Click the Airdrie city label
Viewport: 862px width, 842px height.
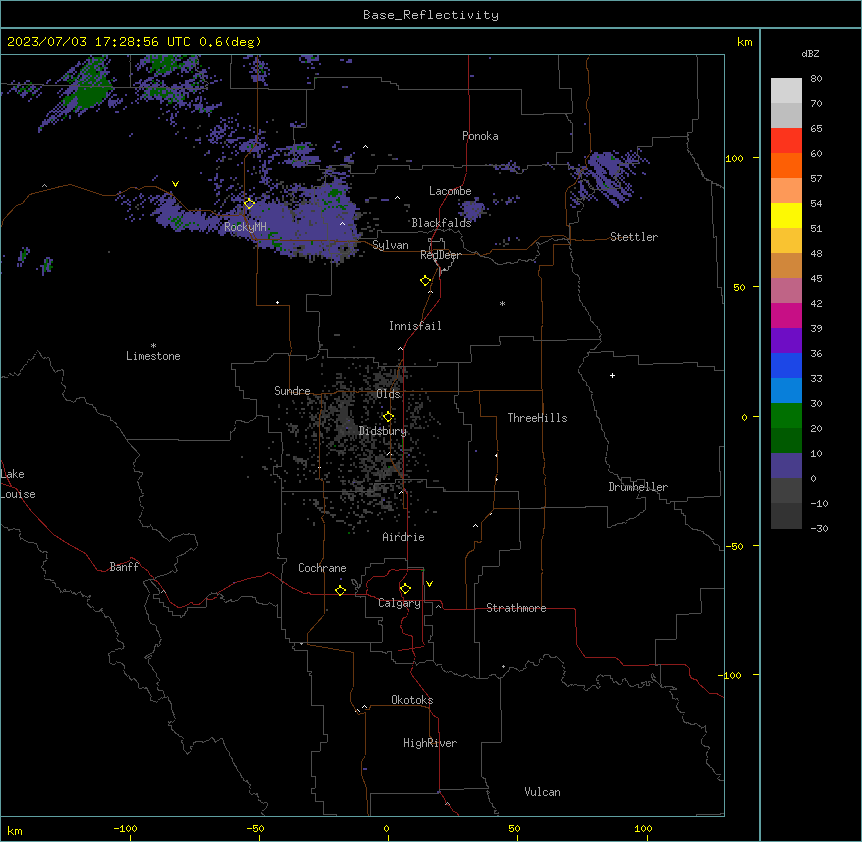pyautogui.click(x=403, y=537)
